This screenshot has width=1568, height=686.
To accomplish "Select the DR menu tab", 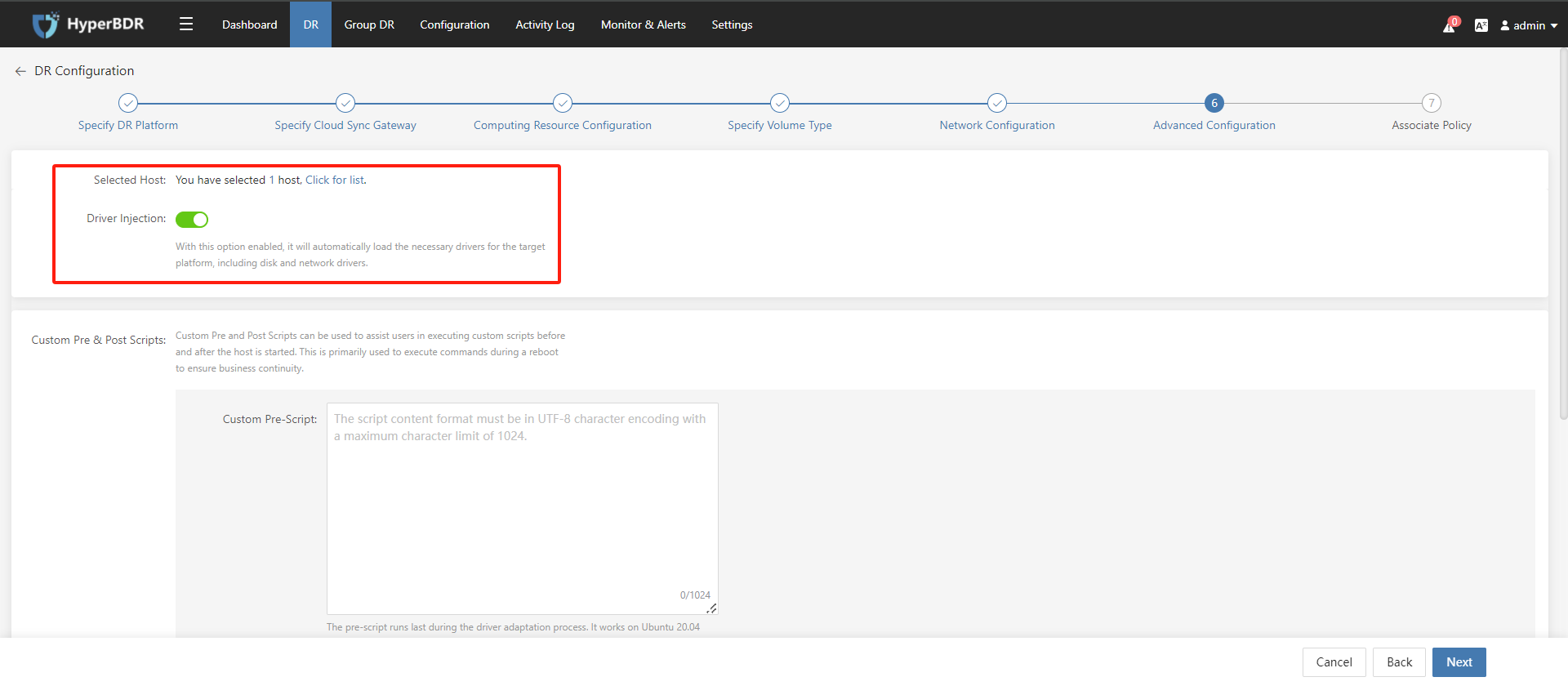I will (310, 24).
